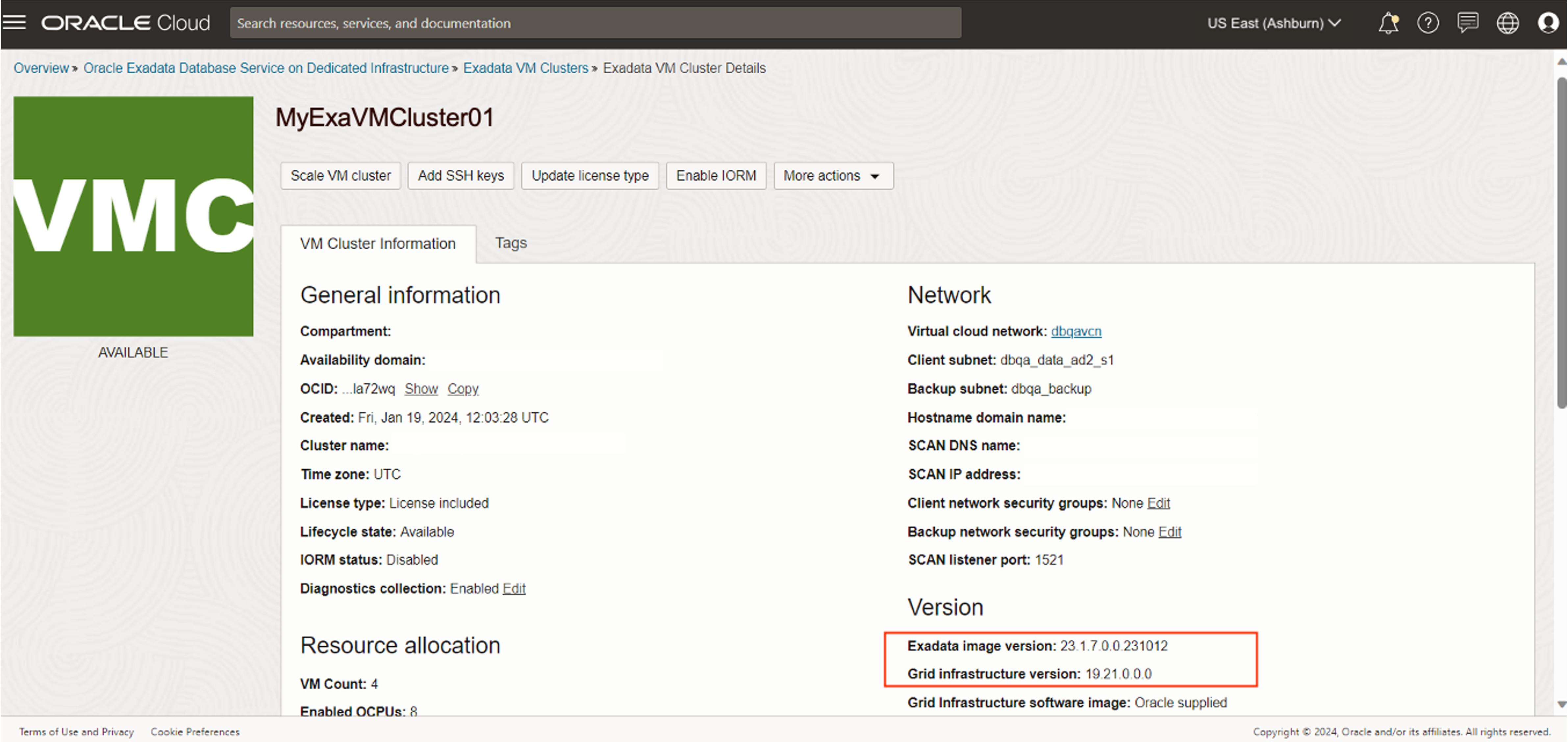Click the Oracle Cloud logo
The height and width of the screenshot is (743, 1568).
(x=125, y=22)
